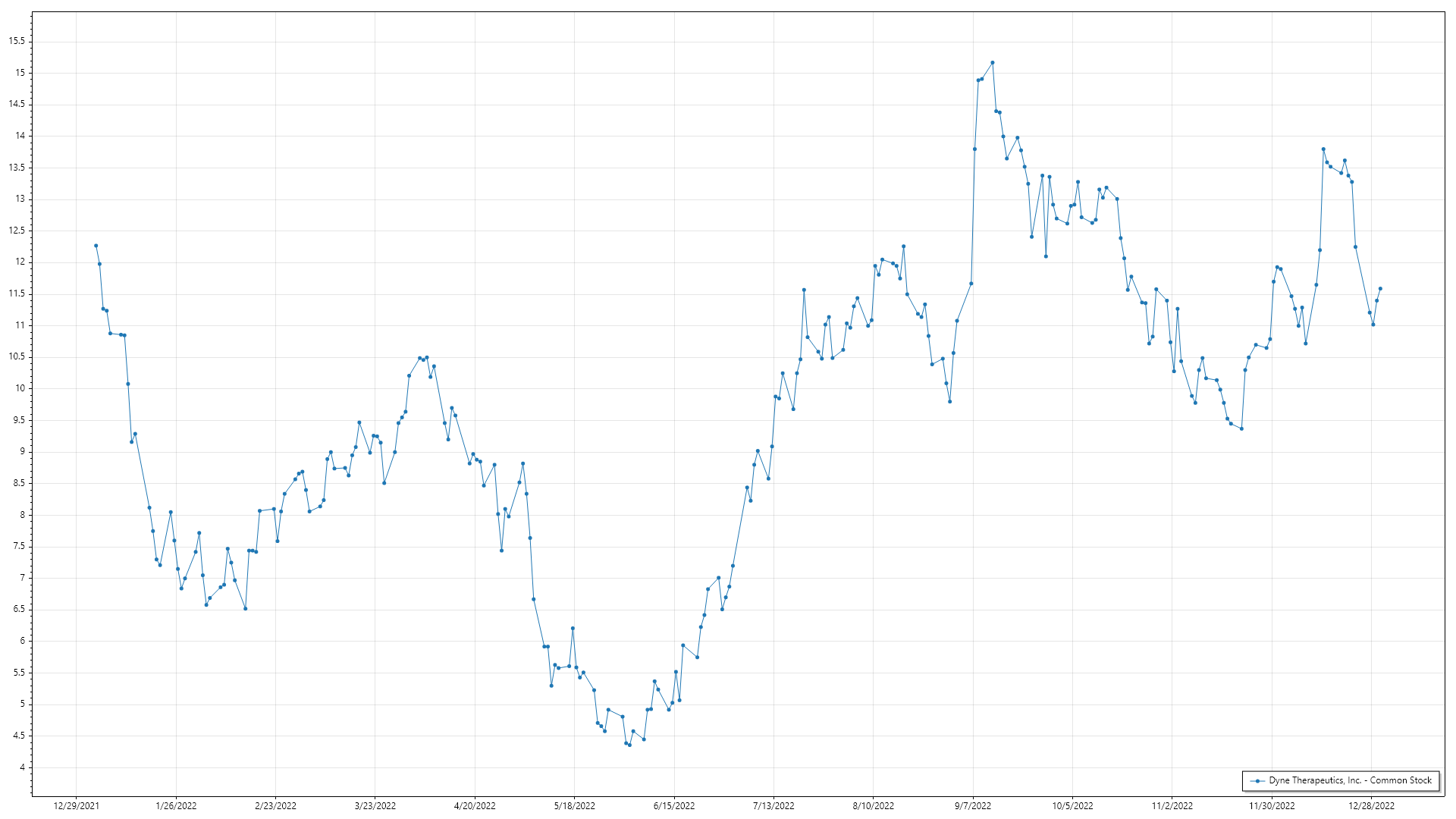The width and height of the screenshot is (1456, 819).
Task: Click the 9/7/2022 x-axis date label
Action: coord(972,806)
